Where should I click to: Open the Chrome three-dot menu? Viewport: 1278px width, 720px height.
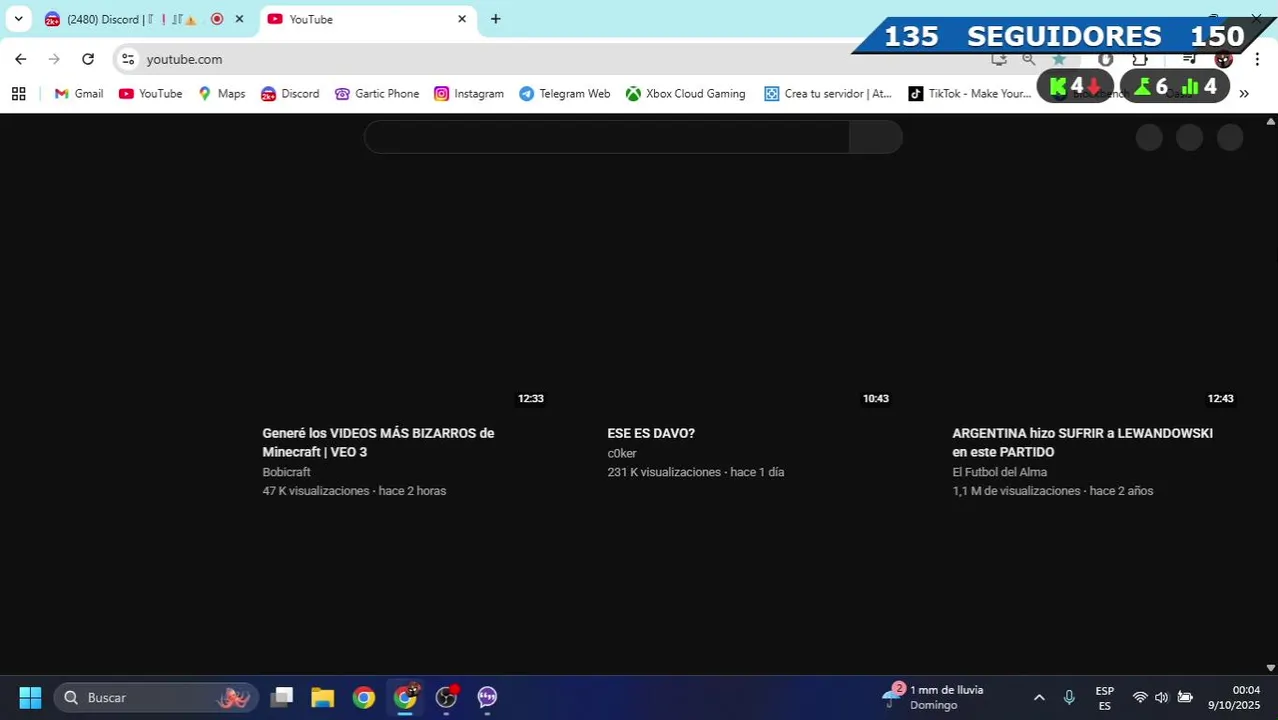(x=1256, y=59)
